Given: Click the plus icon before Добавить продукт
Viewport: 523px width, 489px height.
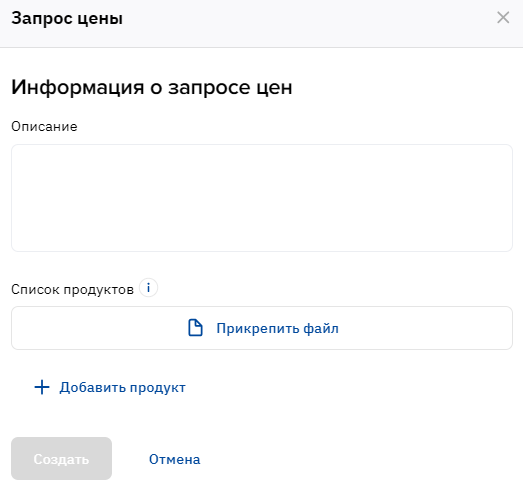Looking at the screenshot, I should (42, 387).
